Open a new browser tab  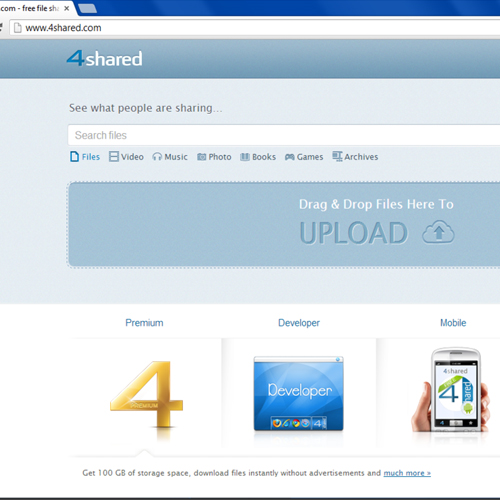click(87, 9)
